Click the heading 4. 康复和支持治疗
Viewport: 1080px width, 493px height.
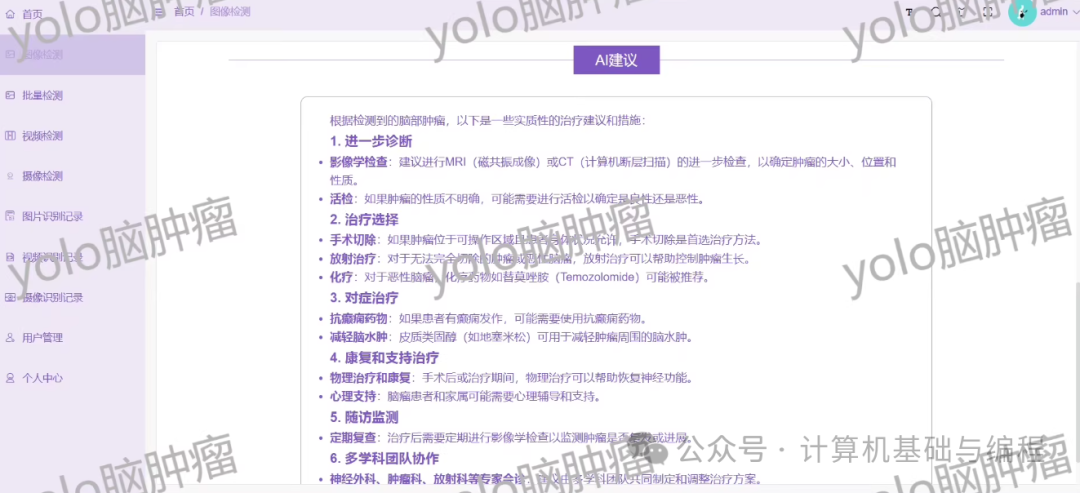pyautogui.click(x=384, y=358)
